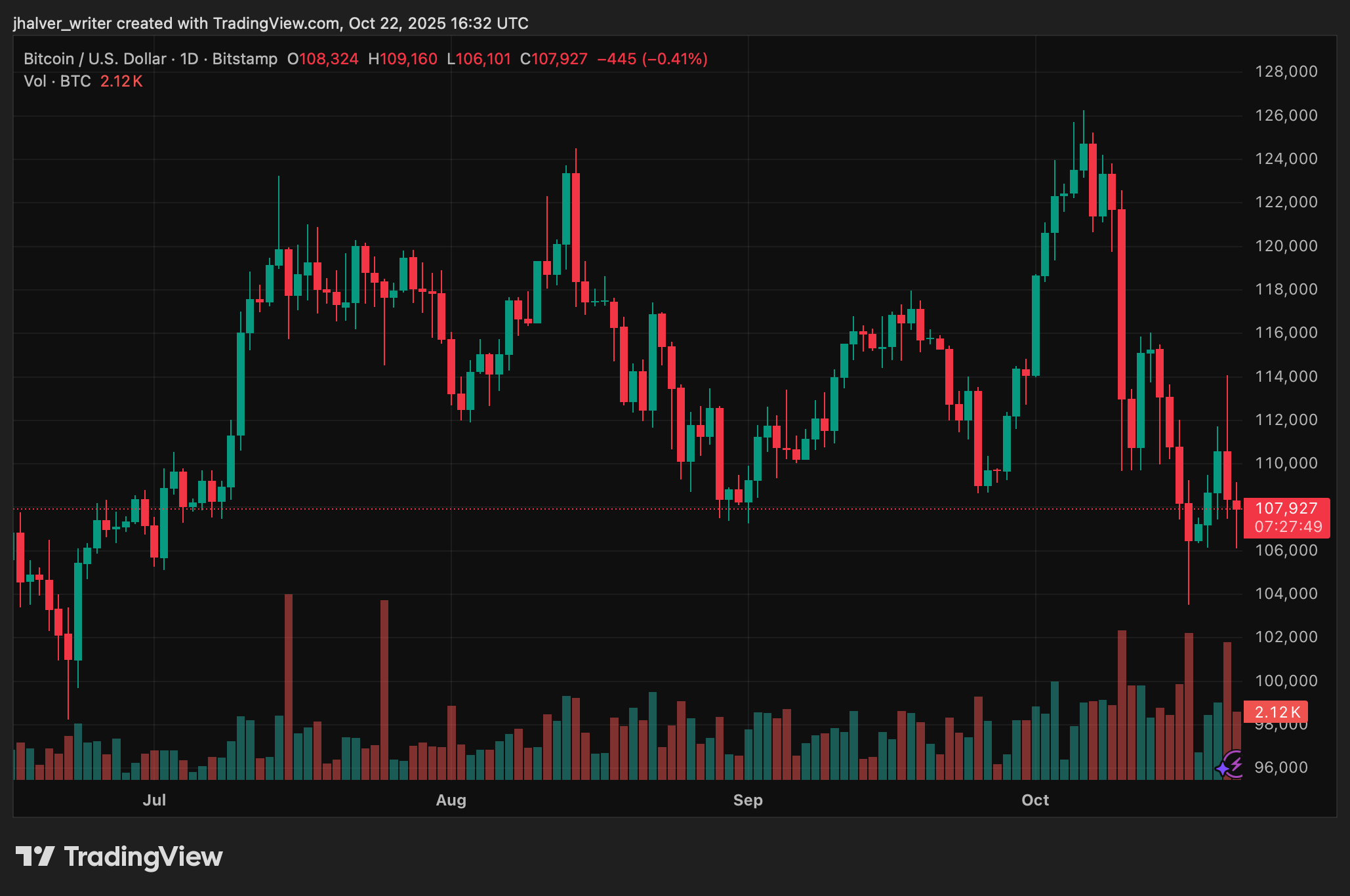This screenshot has height=896, width=1350.
Task: Click the red 107,927 current price label
Action: pyautogui.click(x=1286, y=508)
